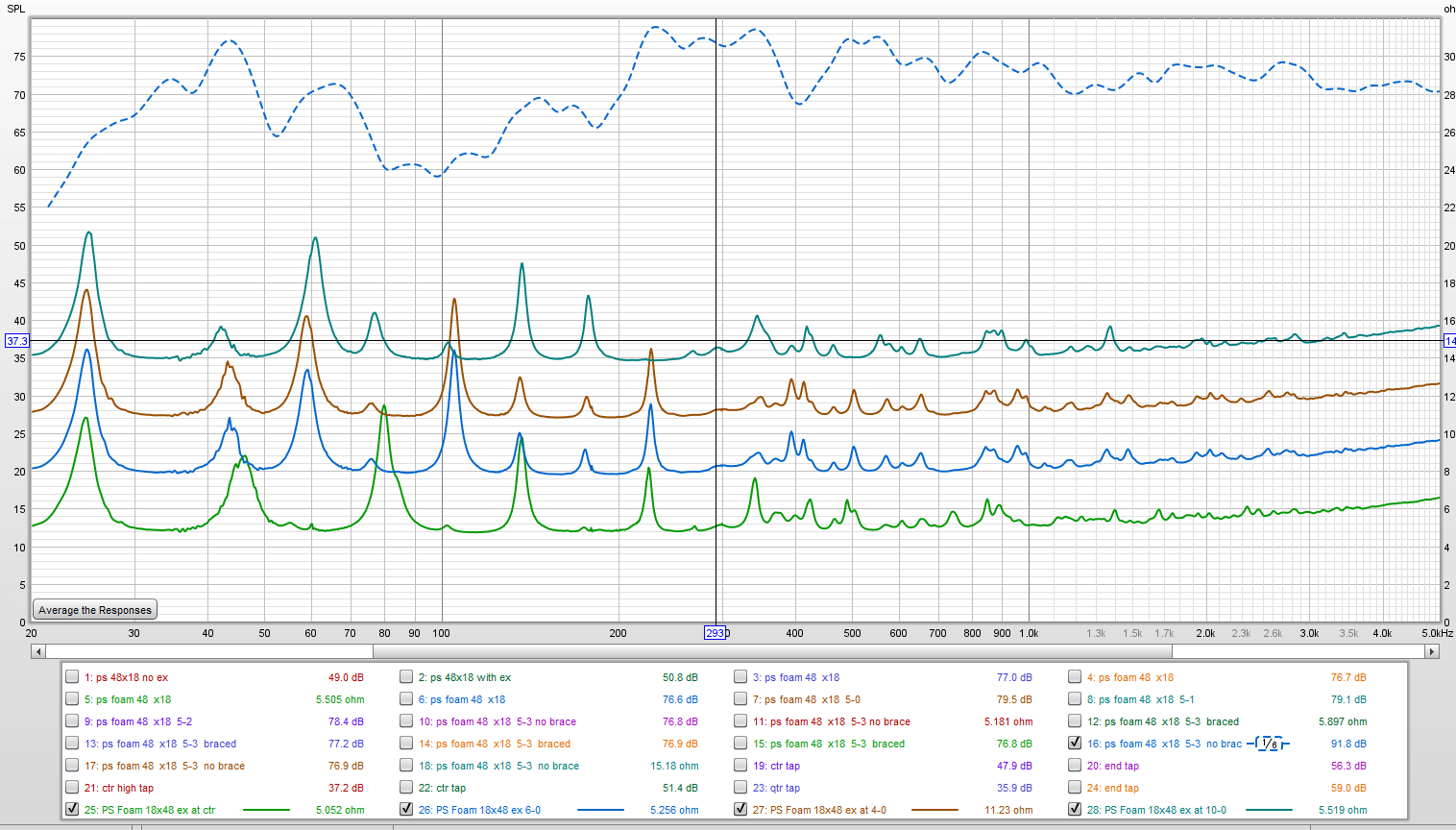Viewport: 1456px width, 830px height.
Task: Tick checkbox for 5: ps foam 48 x18
Action: coord(72,698)
